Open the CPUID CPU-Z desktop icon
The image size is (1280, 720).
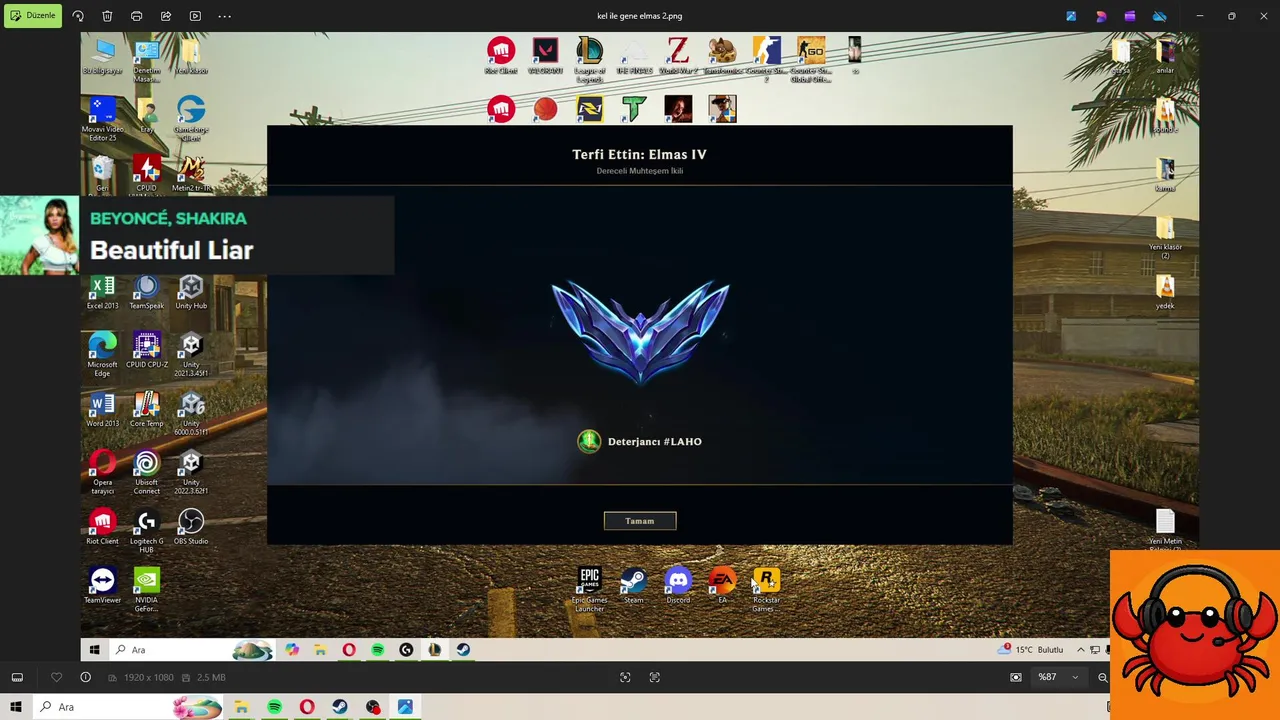[146, 351]
